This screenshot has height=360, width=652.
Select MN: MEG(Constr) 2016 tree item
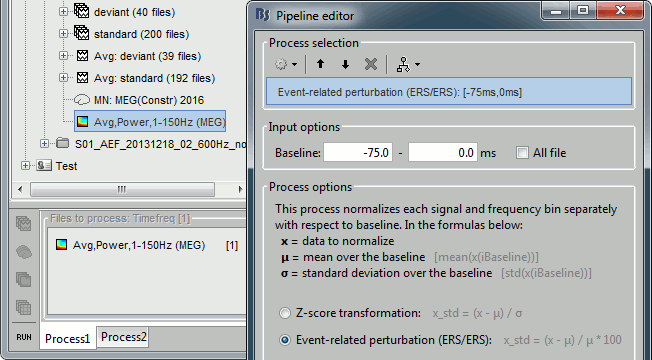click(149, 100)
